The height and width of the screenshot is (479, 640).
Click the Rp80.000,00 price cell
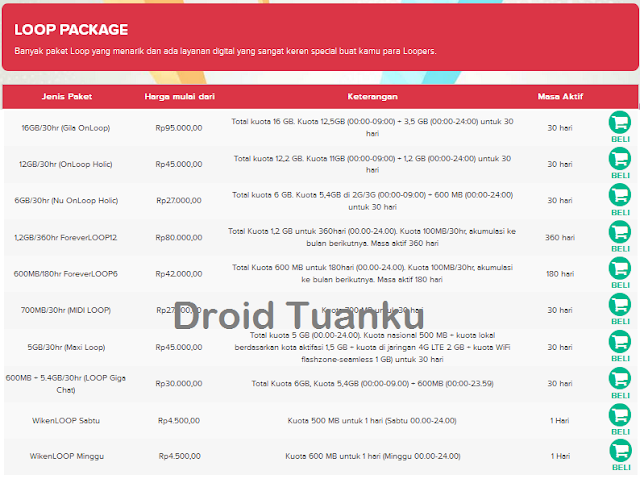pos(179,237)
